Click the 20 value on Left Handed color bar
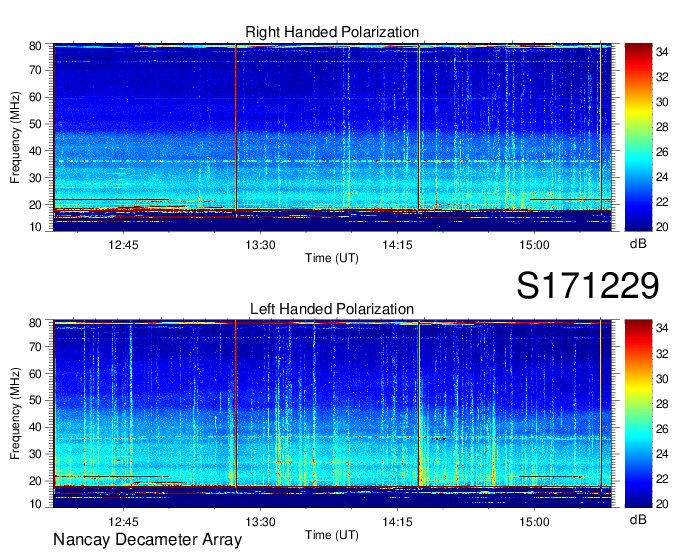This screenshot has width=680, height=552. point(662,503)
